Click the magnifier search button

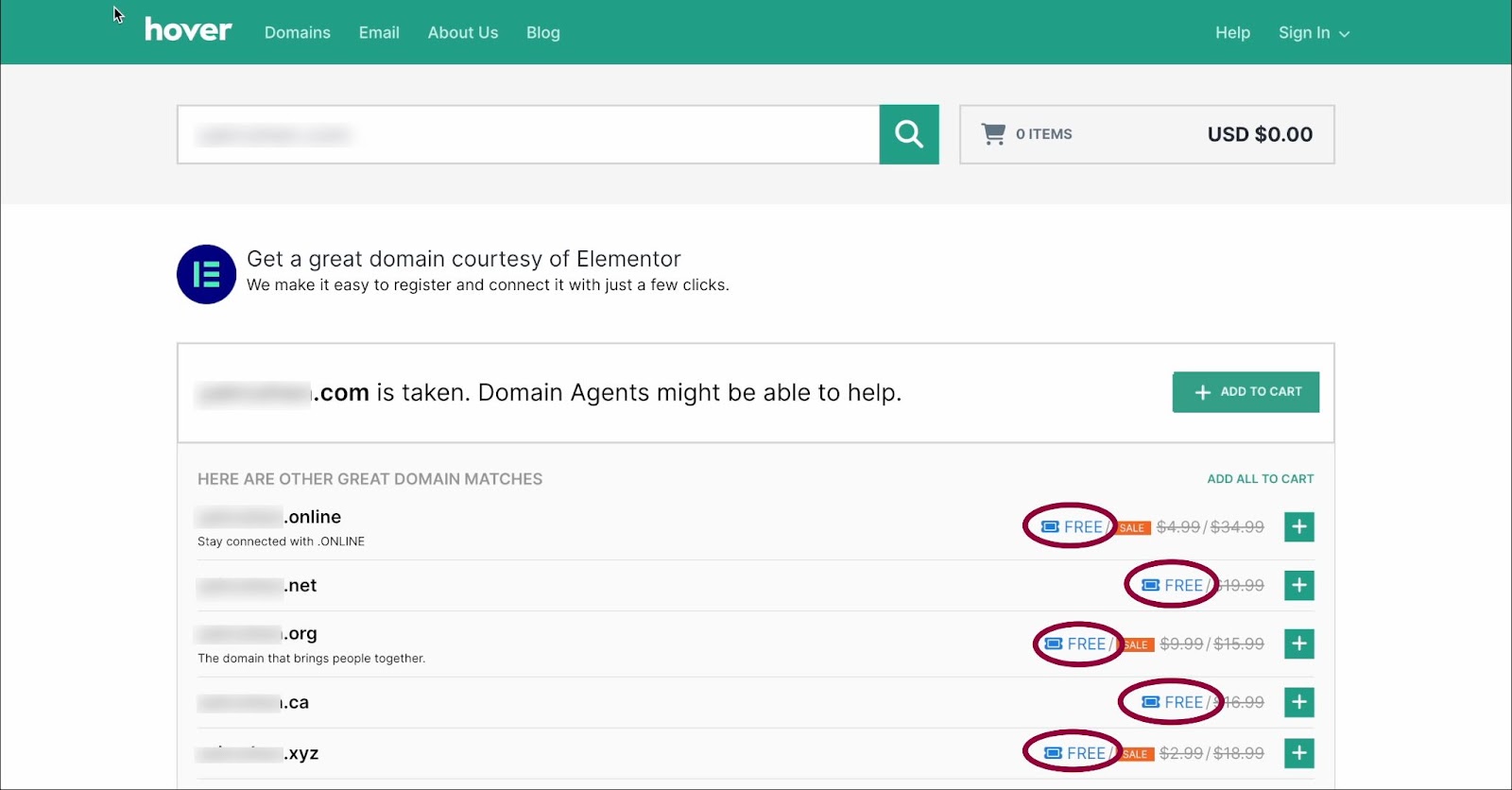point(909,134)
